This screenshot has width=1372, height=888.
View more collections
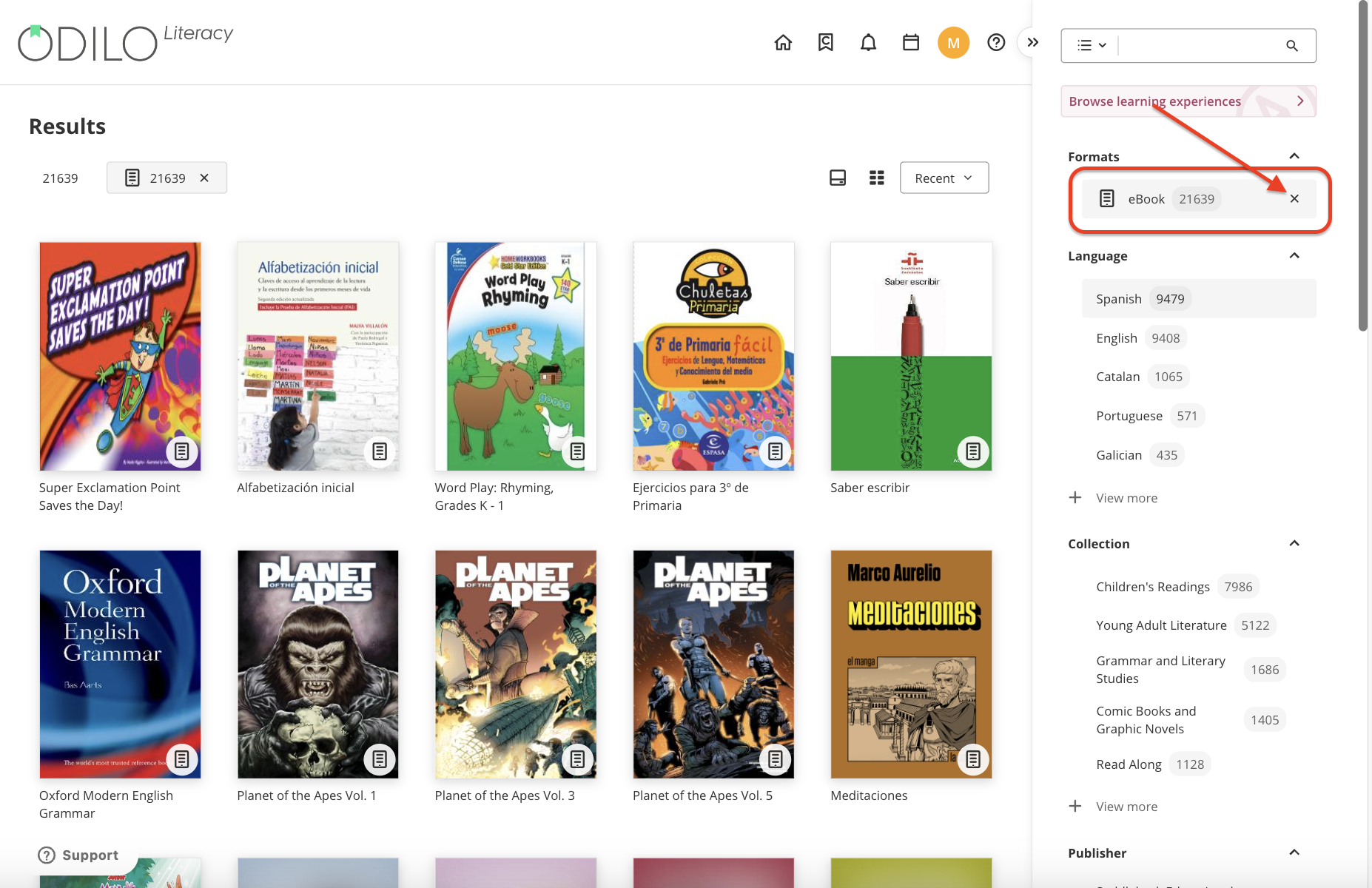click(x=1114, y=807)
